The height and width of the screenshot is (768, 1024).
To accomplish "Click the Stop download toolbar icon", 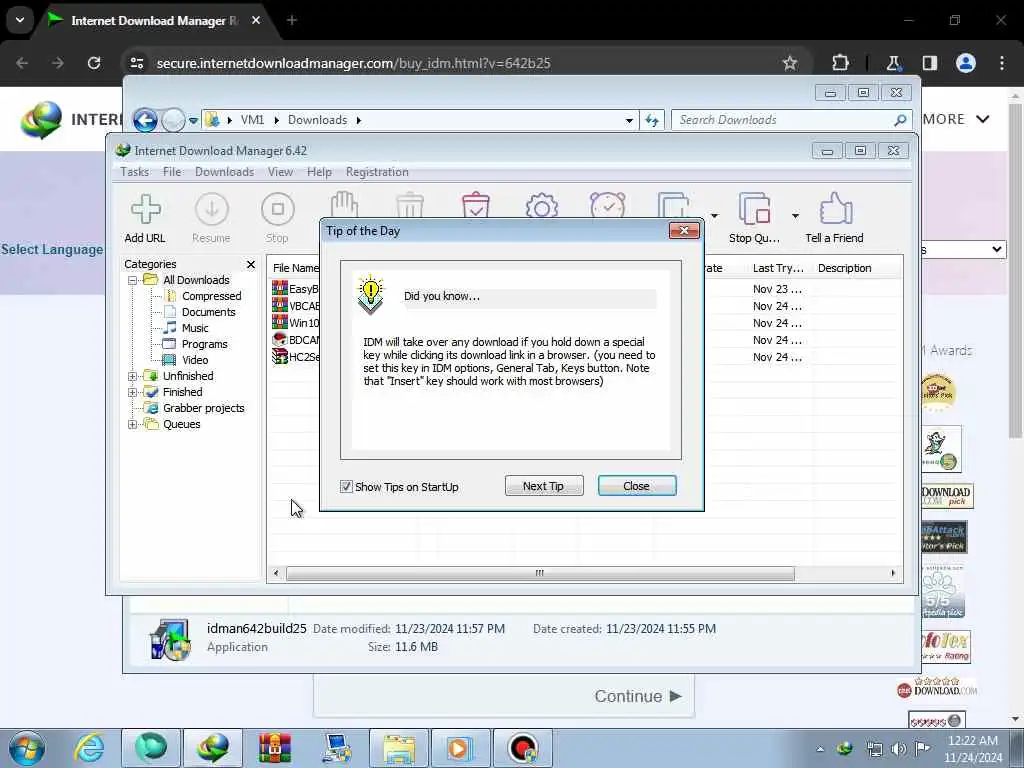I will (x=278, y=210).
